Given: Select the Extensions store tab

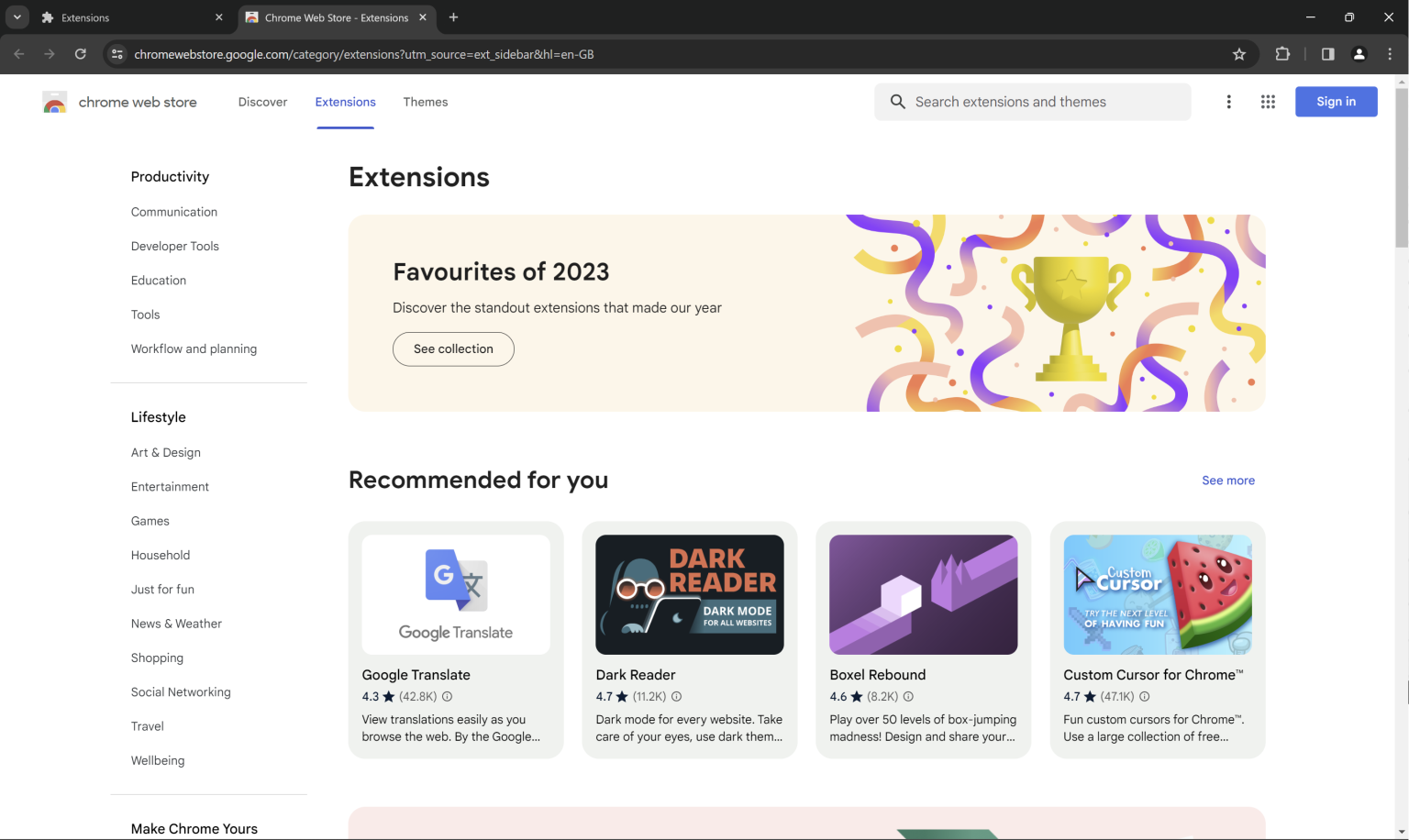Looking at the screenshot, I should coord(346,102).
